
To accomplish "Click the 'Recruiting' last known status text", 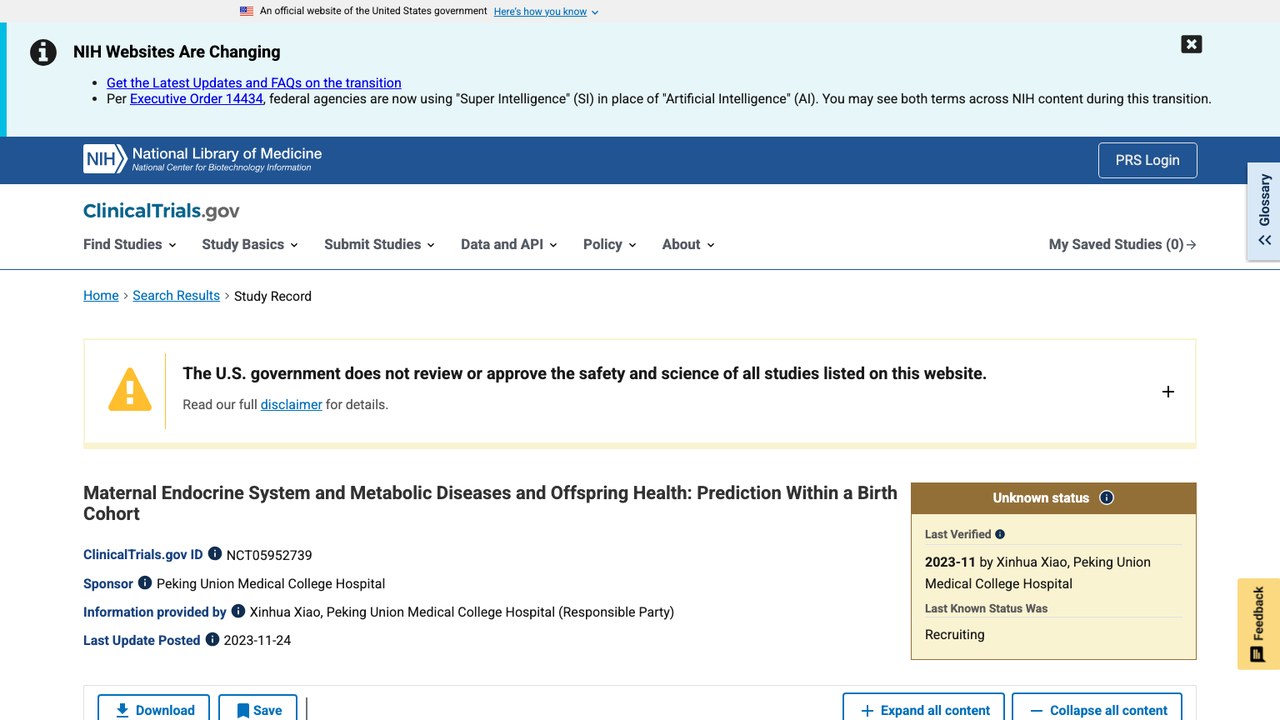I will 955,634.
